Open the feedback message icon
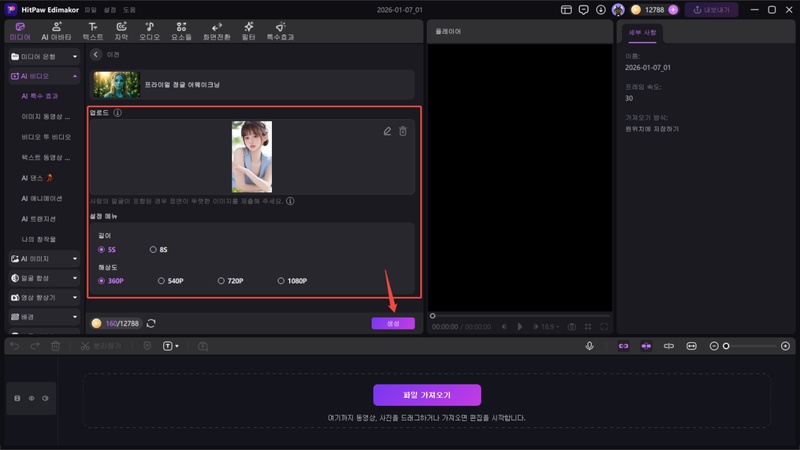This screenshot has height=450, width=800. 583,10
